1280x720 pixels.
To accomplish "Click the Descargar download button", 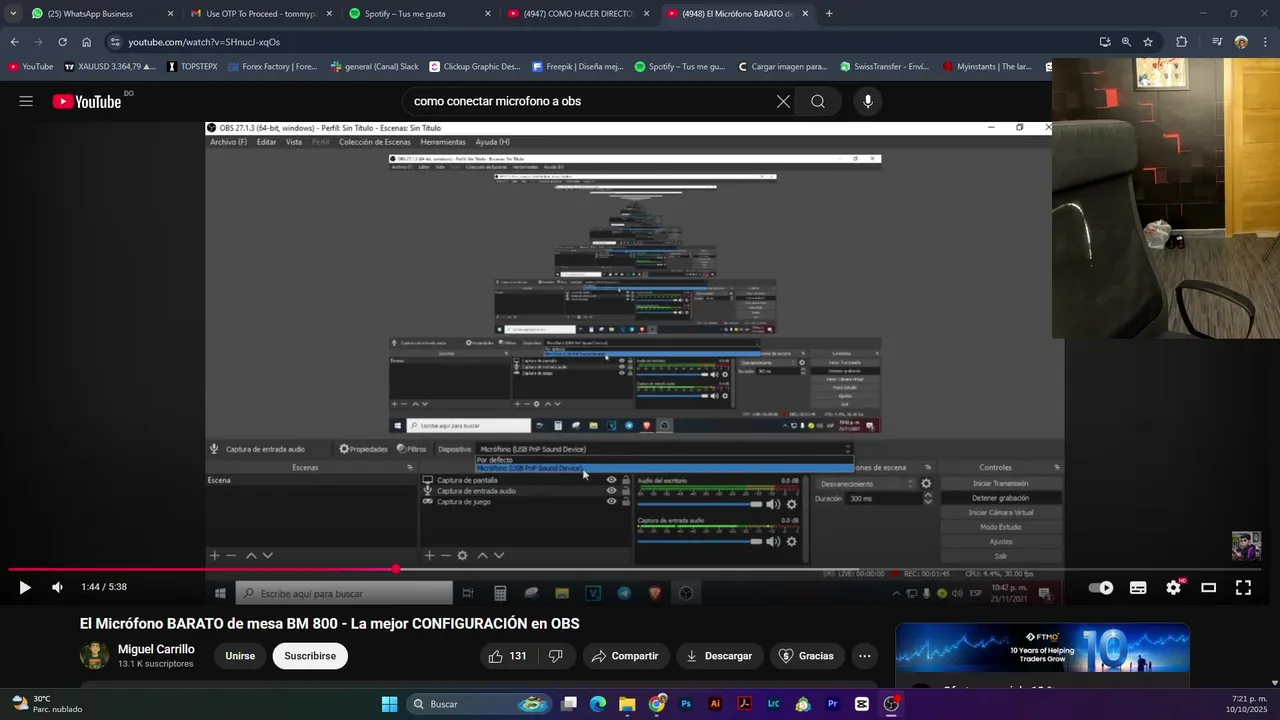I will [719, 656].
